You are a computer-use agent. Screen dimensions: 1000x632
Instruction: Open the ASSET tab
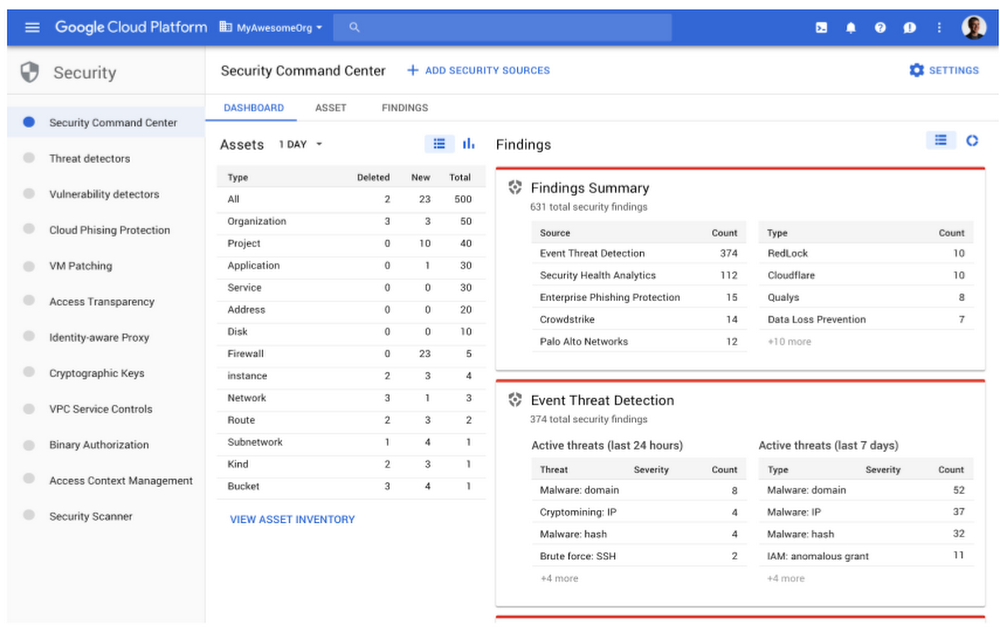click(x=330, y=107)
